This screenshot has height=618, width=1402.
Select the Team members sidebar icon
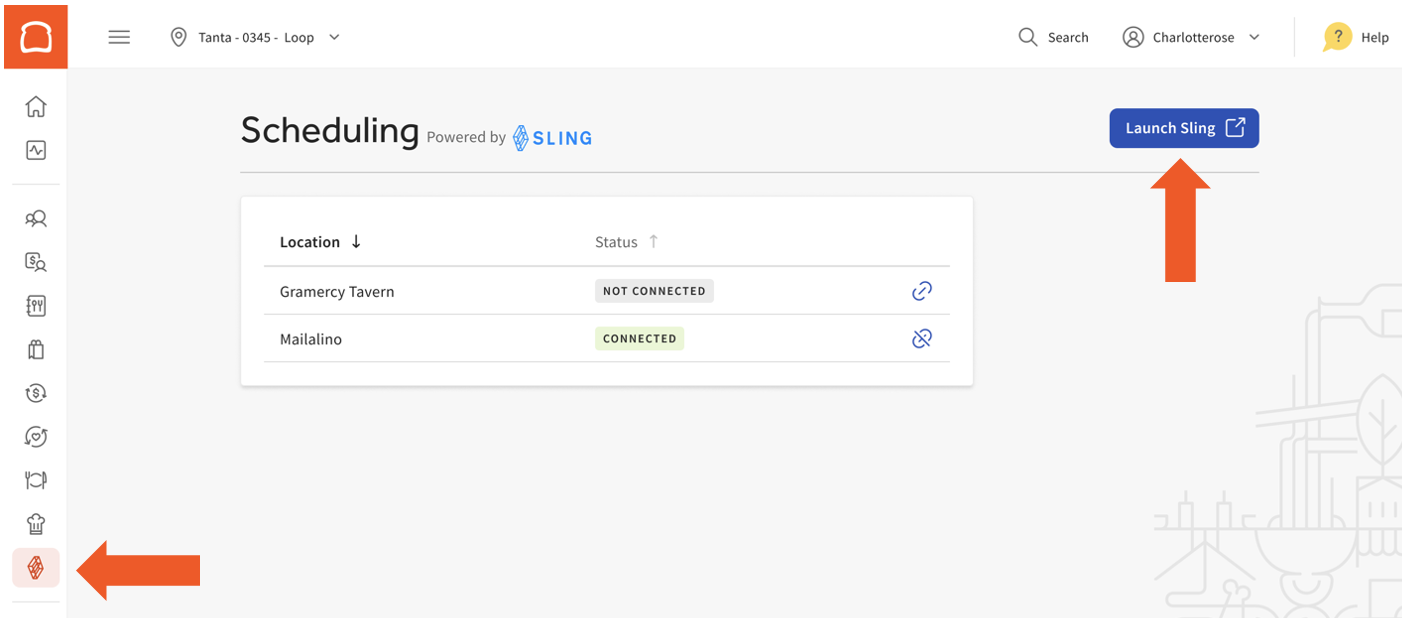pyautogui.click(x=35, y=218)
